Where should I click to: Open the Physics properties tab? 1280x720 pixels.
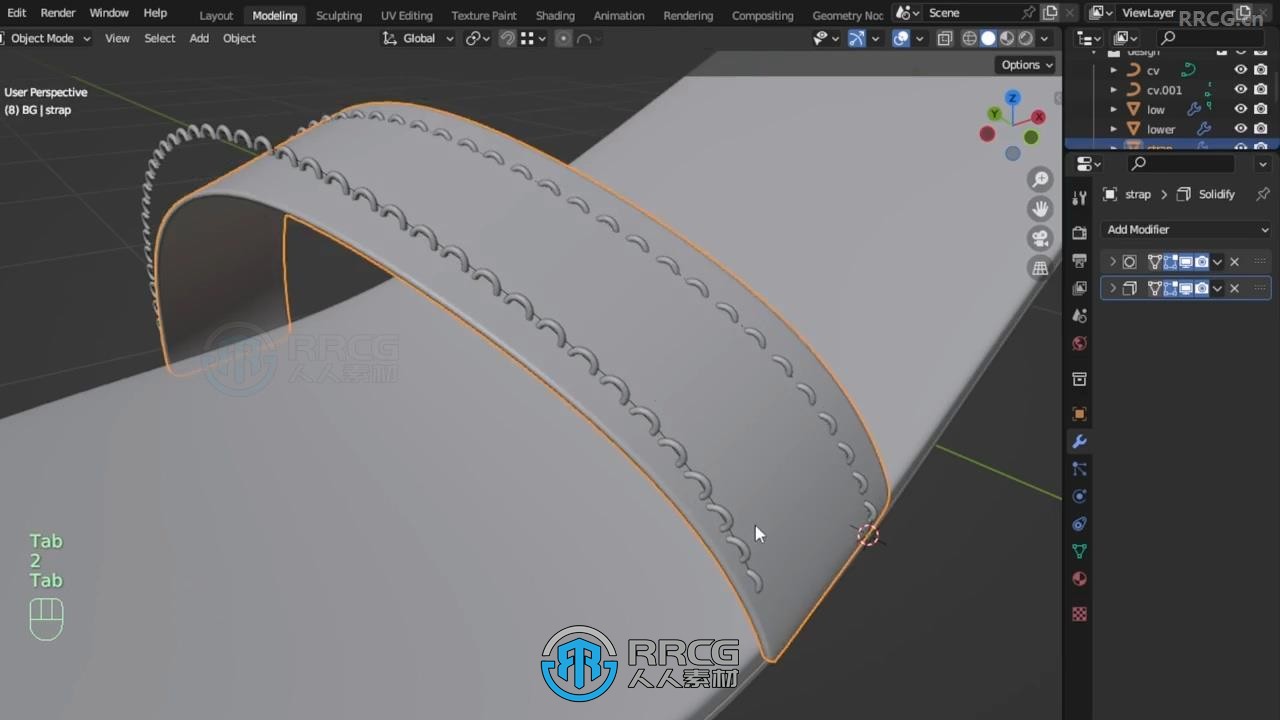tap(1079, 496)
